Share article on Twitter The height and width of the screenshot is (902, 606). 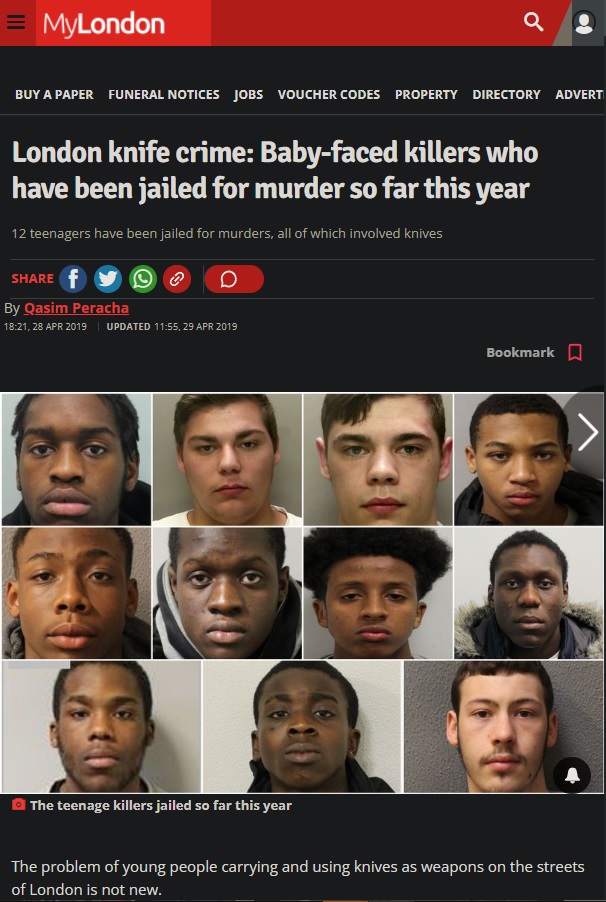coord(108,279)
